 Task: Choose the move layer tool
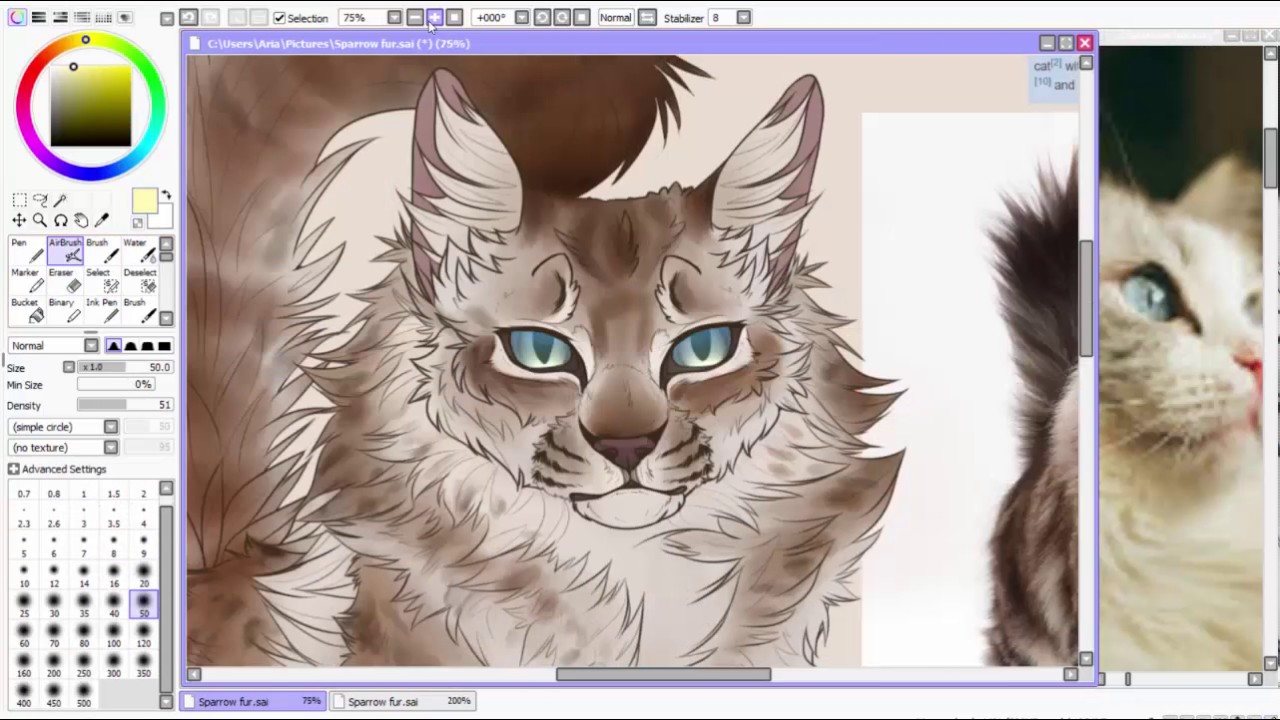coord(19,220)
